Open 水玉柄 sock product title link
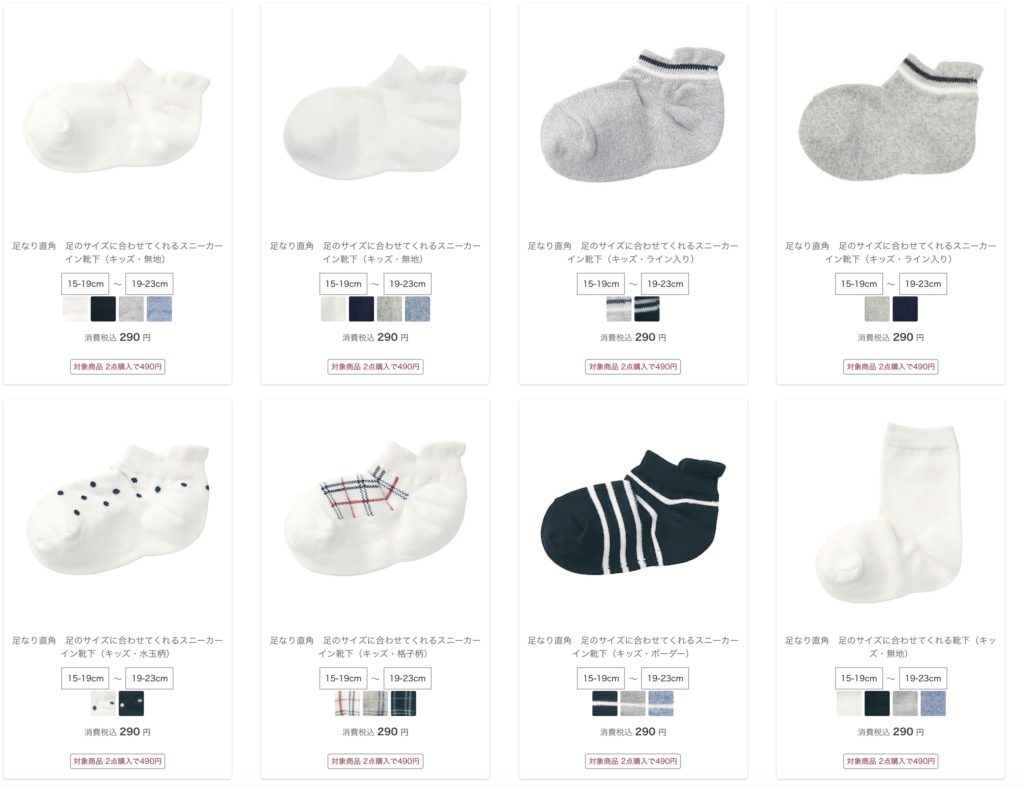1024x789 pixels. coord(118,647)
